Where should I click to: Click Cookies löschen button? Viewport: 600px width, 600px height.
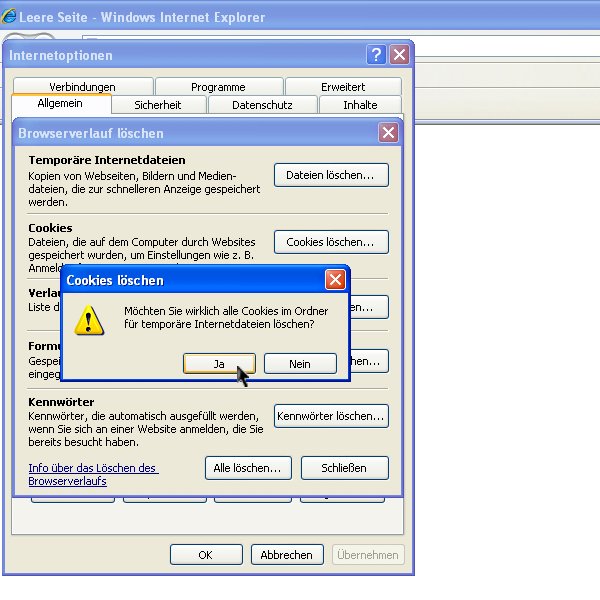point(331,242)
